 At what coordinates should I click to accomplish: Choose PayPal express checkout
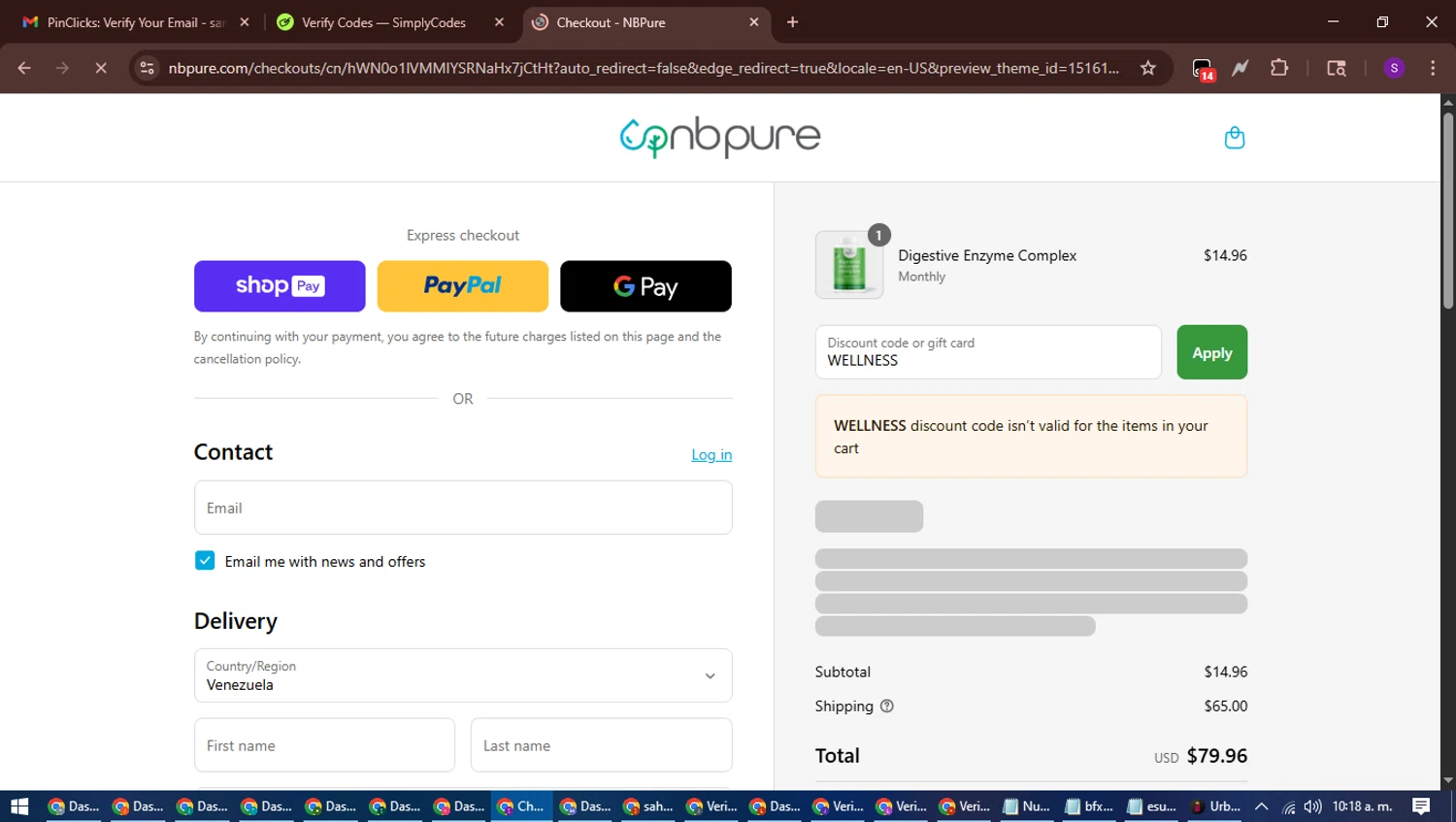462,286
